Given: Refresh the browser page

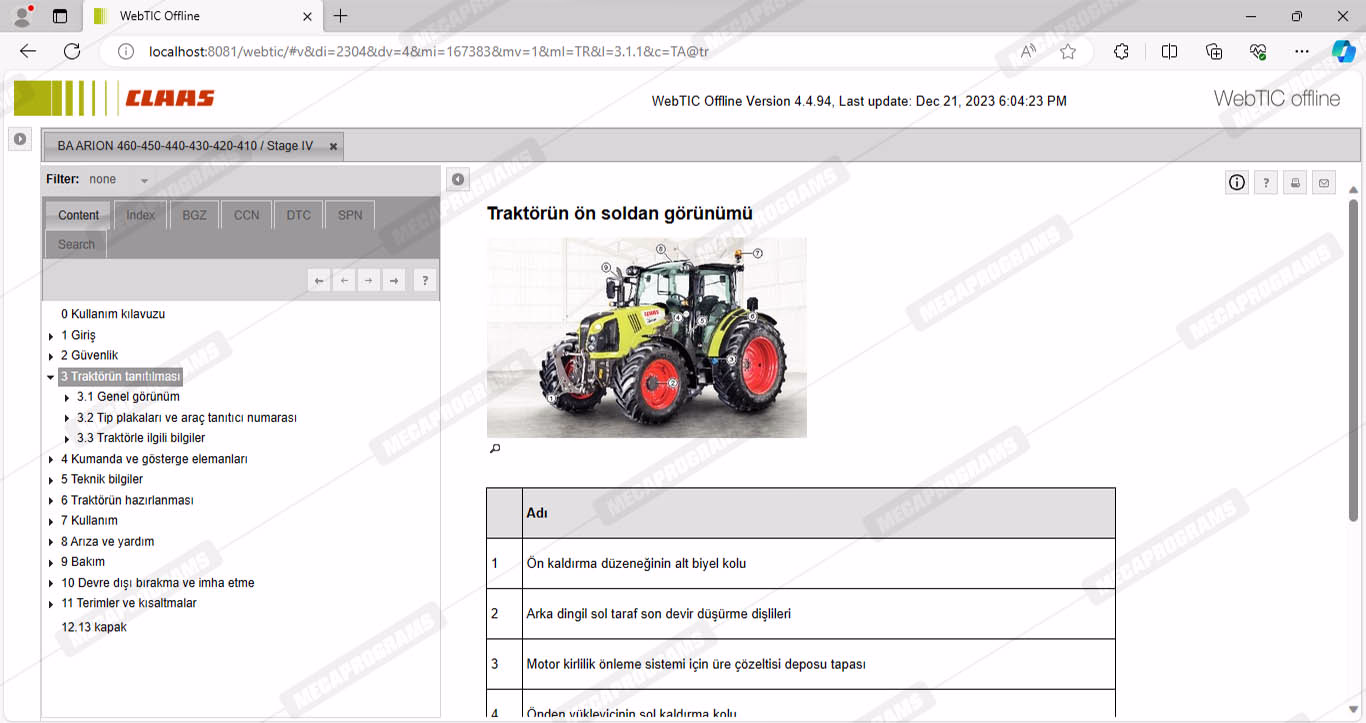Looking at the screenshot, I should (72, 51).
